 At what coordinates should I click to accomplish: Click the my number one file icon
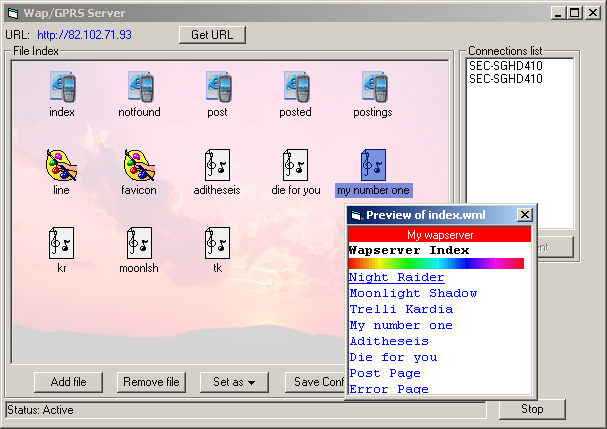pos(373,165)
